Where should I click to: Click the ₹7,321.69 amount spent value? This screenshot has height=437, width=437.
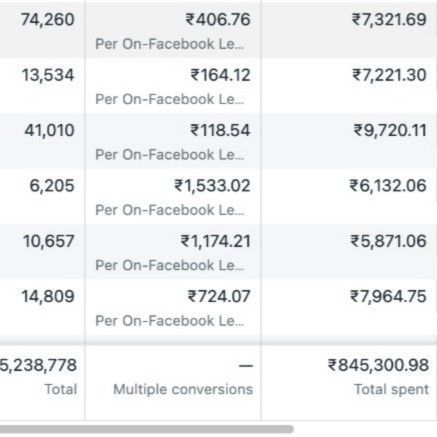[x=389, y=19]
